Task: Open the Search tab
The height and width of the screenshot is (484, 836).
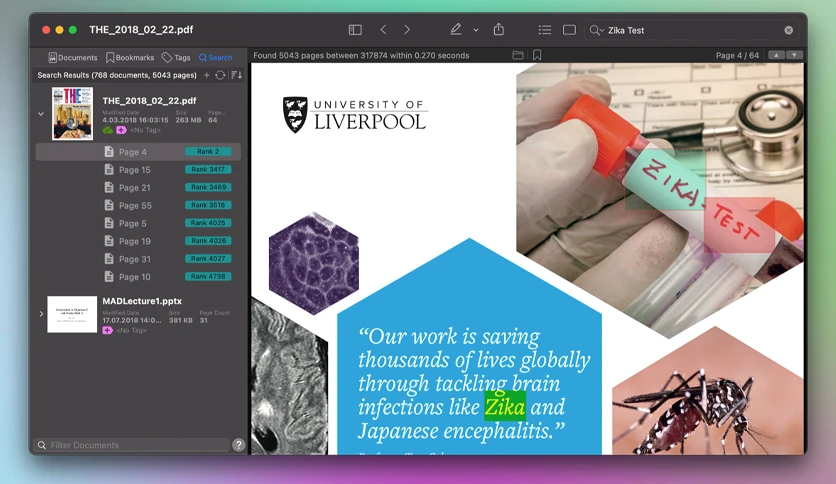Action: [x=215, y=58]
